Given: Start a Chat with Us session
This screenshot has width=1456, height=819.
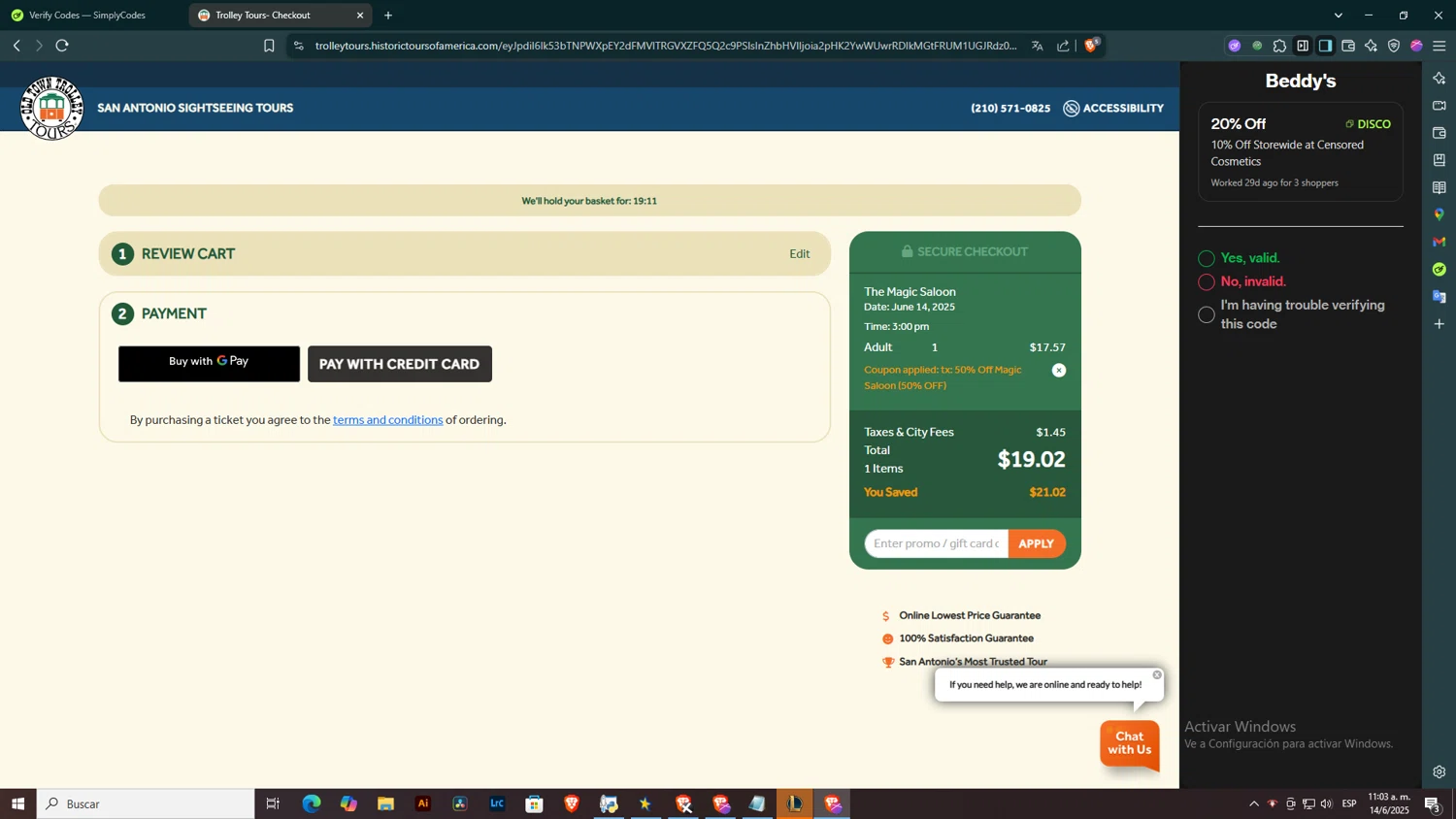Looking at the screenshot, I should click(1130, 743).
